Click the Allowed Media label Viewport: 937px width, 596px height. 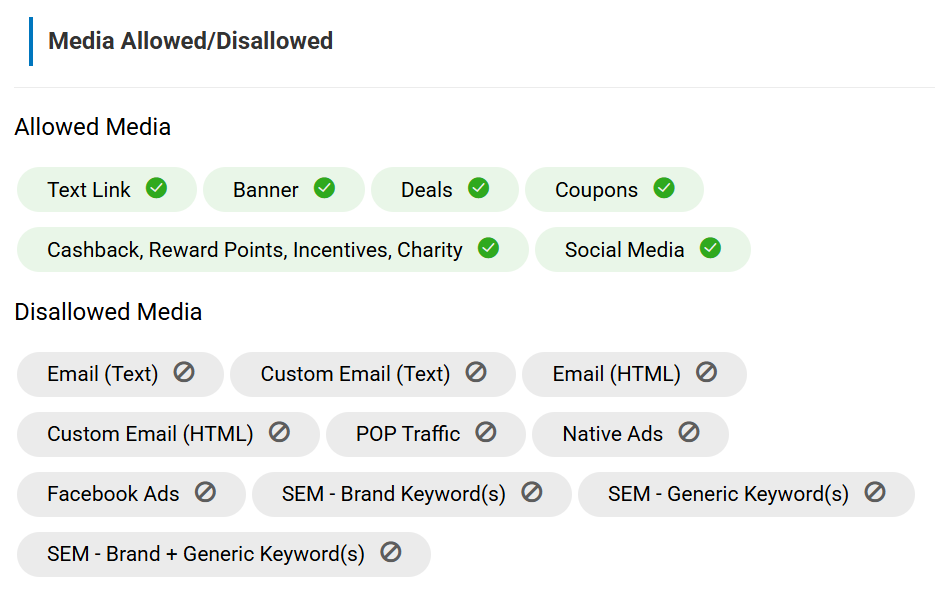pyautogui.click(x=93, y=127)
